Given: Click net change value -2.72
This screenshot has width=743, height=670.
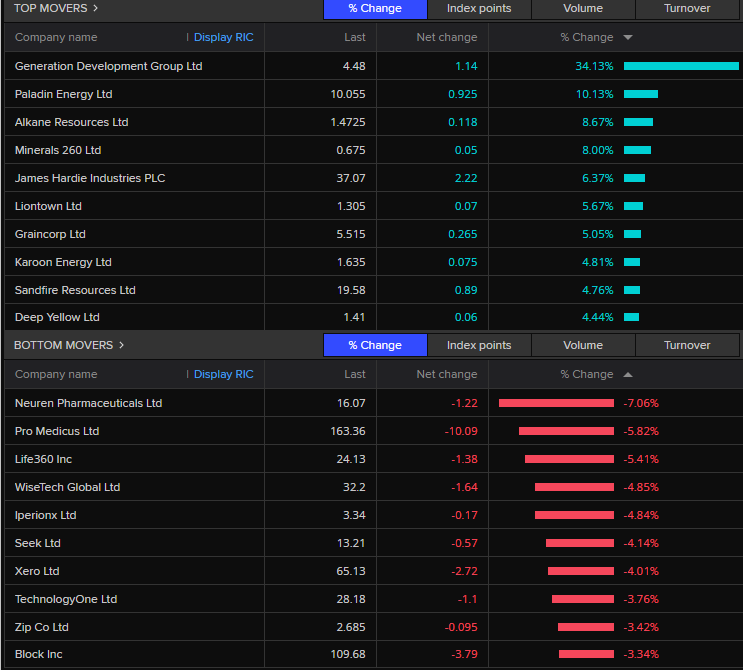Looking at the screenshot, I should click(464, 571).
